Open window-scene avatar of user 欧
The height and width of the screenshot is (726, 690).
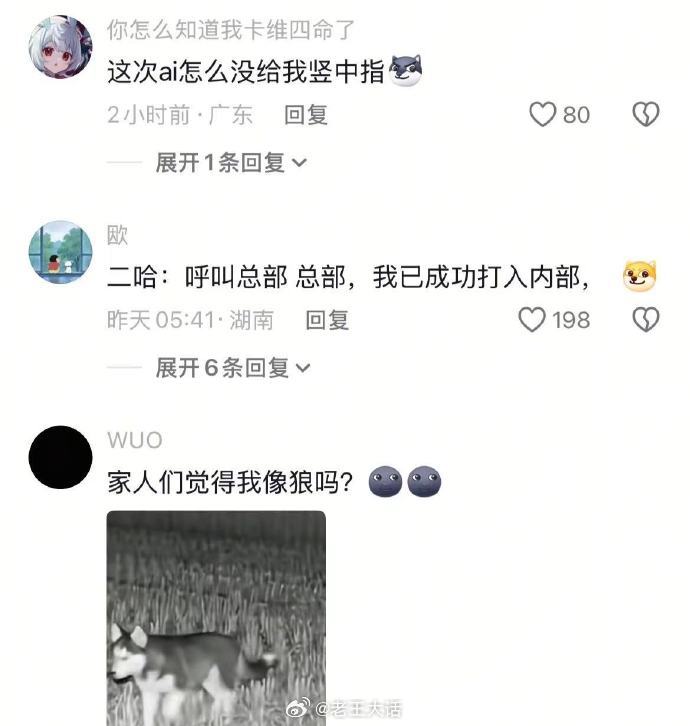point(60,252)
